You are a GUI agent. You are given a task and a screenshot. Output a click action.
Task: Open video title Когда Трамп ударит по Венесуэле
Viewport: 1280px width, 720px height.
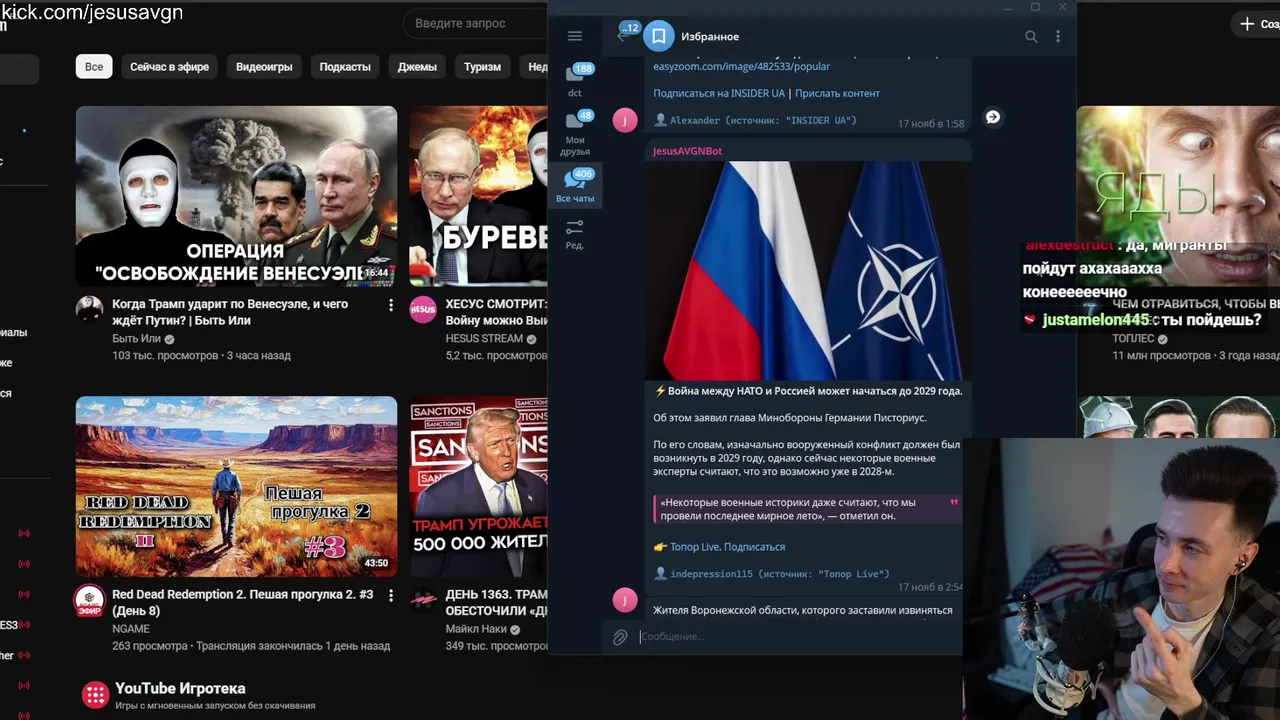point(230,312)
